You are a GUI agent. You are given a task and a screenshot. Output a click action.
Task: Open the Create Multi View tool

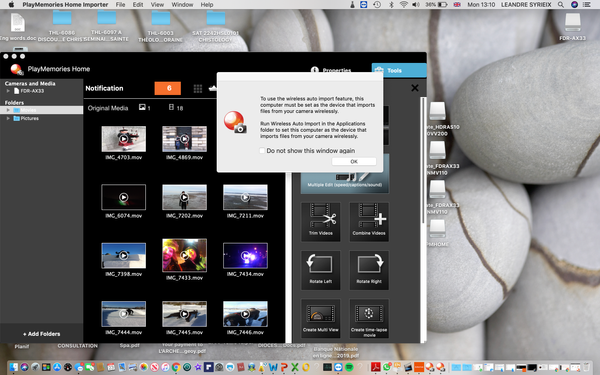[x=321, y=318]
